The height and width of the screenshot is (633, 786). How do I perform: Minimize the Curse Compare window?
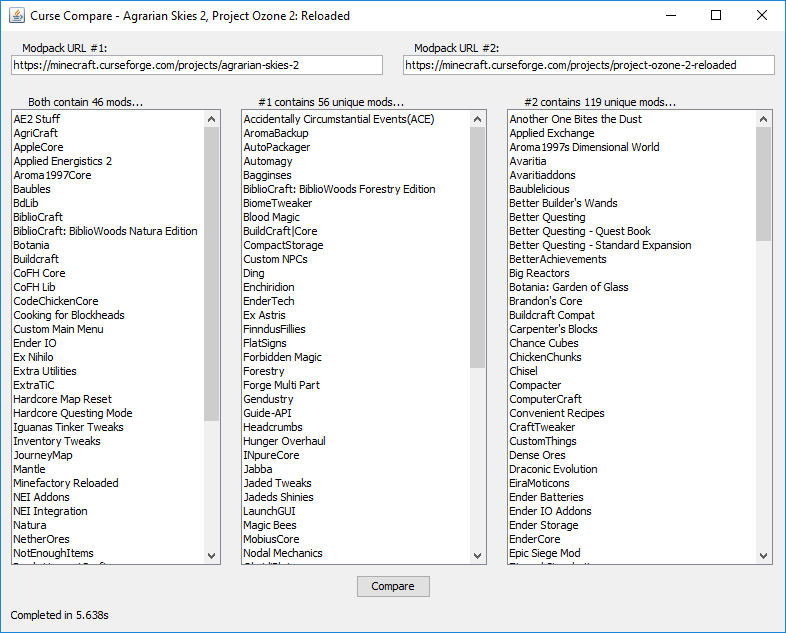click(x=671, y=16)
